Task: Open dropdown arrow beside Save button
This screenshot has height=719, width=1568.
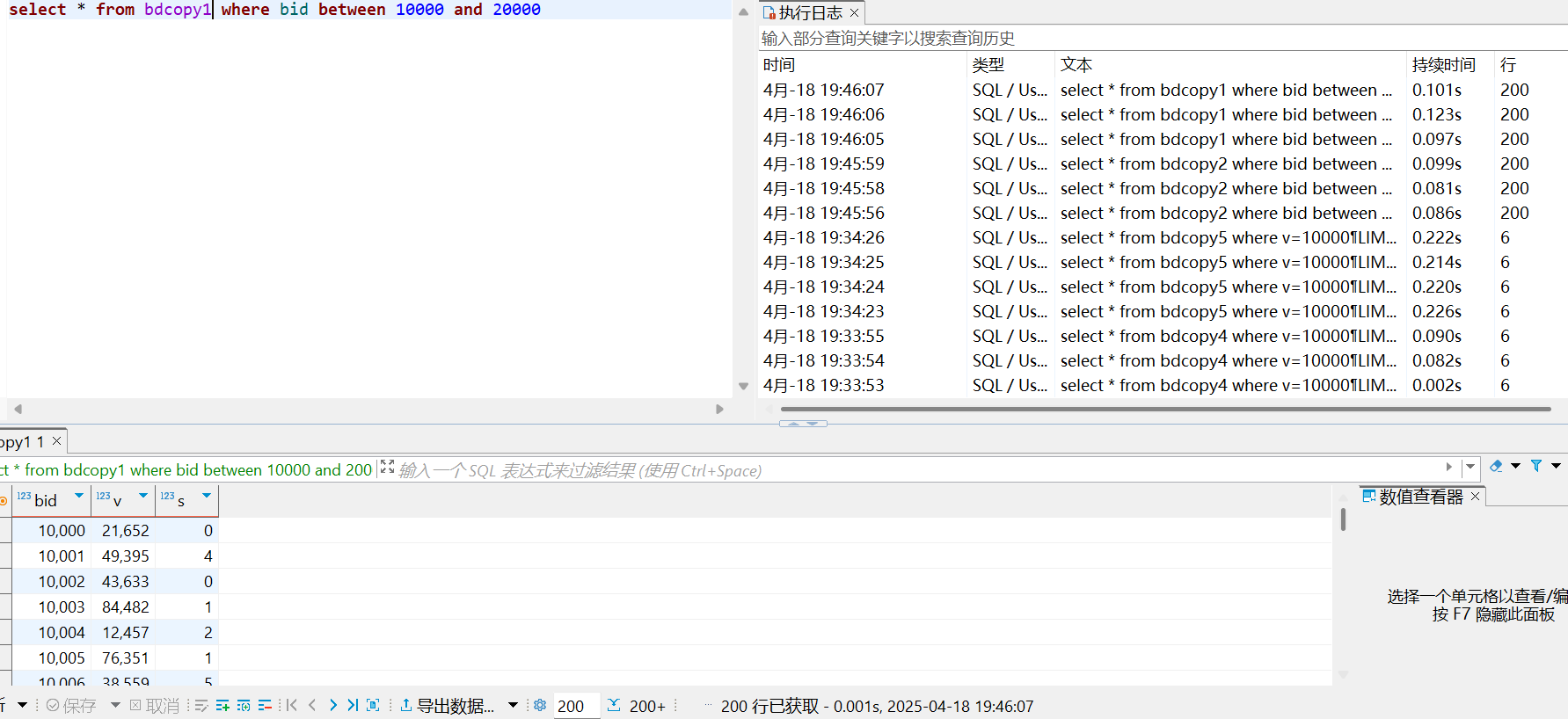Action: [115, 705]
